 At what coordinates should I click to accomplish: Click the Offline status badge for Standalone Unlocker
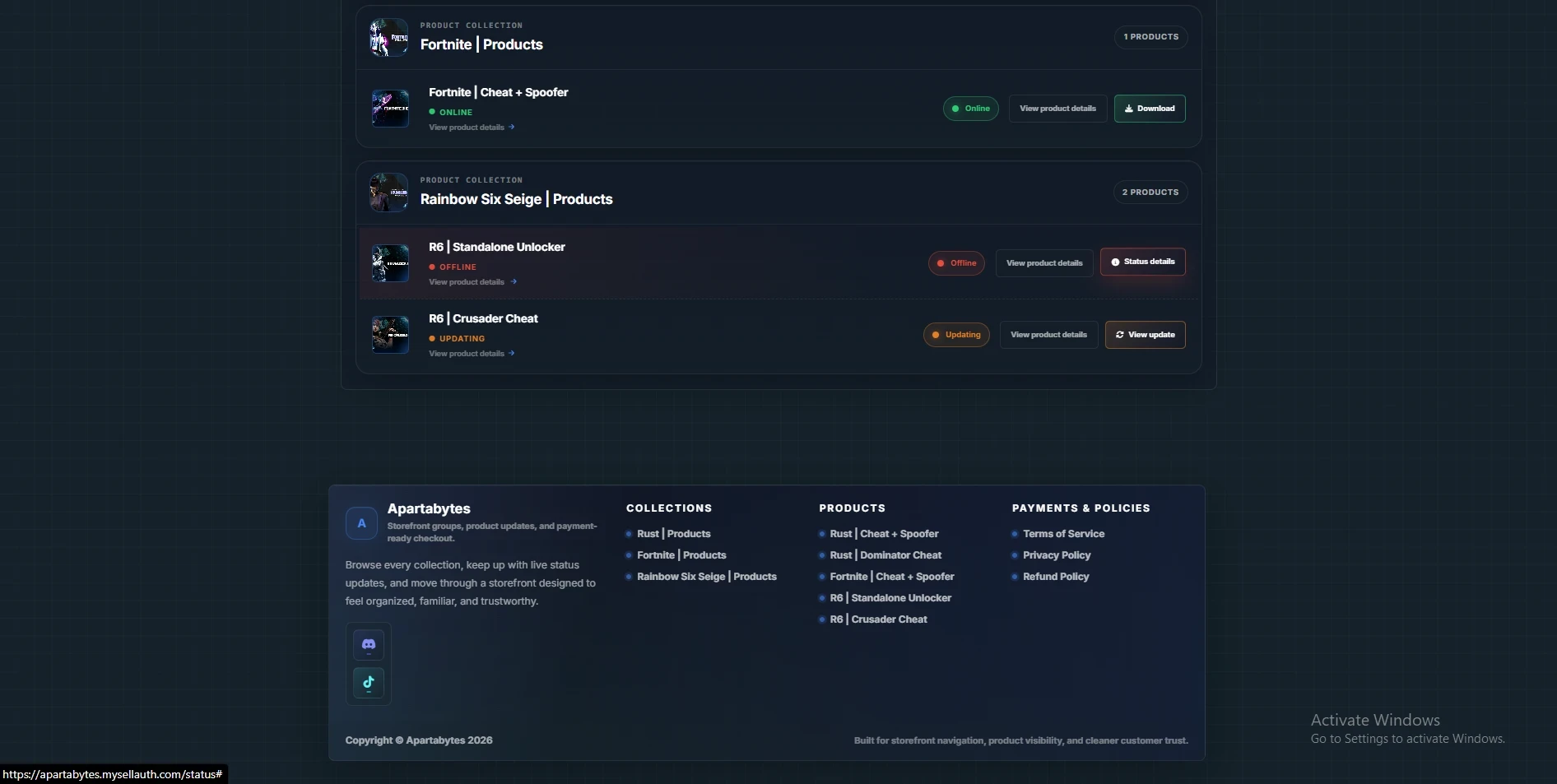tap(956, 263)
